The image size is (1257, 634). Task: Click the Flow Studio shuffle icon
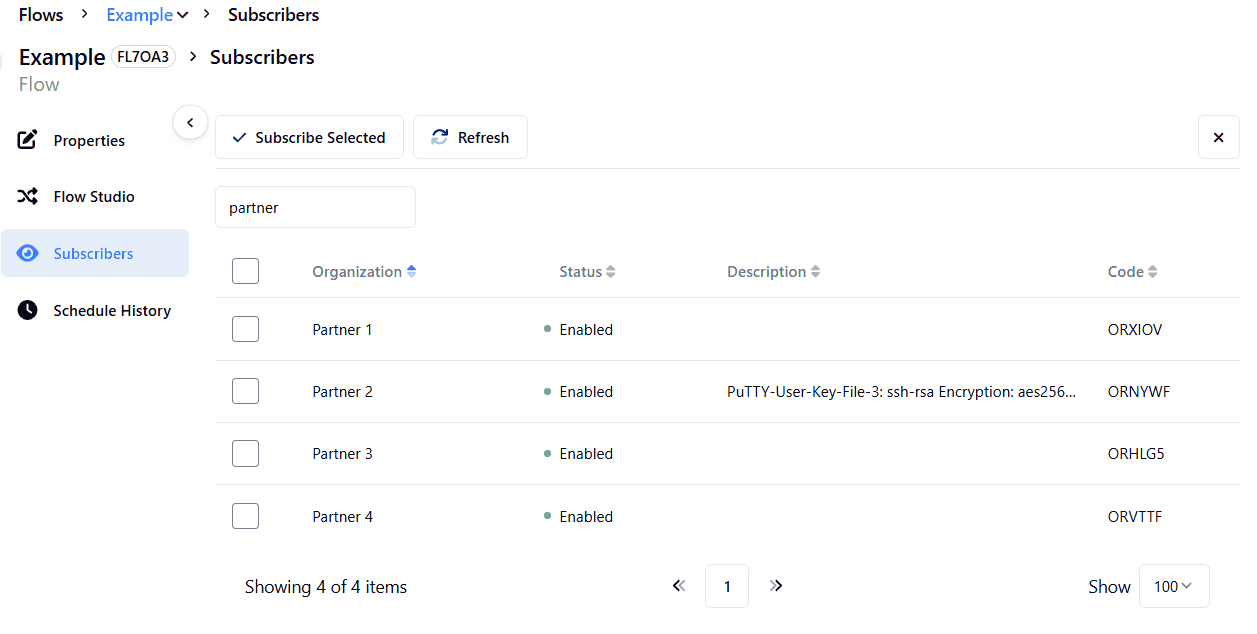pos(28,197)
